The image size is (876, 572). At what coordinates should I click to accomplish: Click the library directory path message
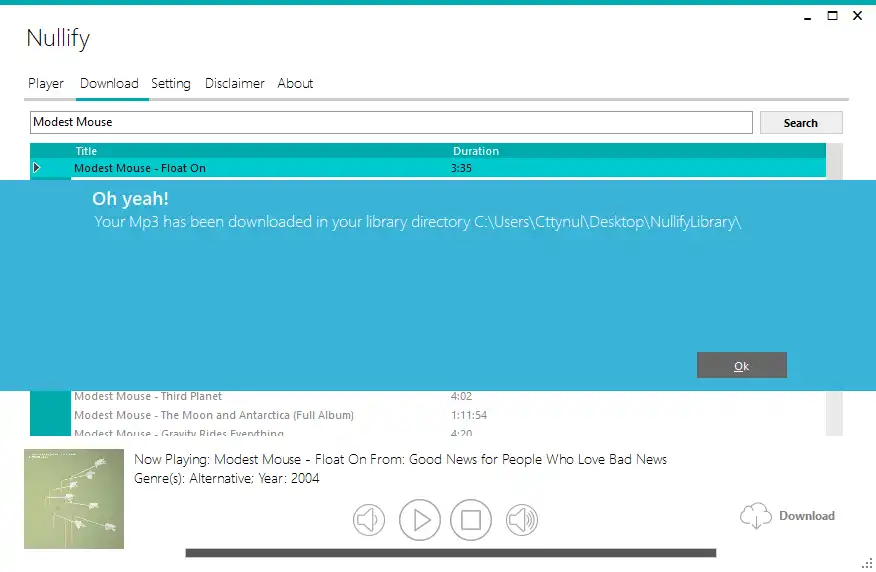click(417, 222)
